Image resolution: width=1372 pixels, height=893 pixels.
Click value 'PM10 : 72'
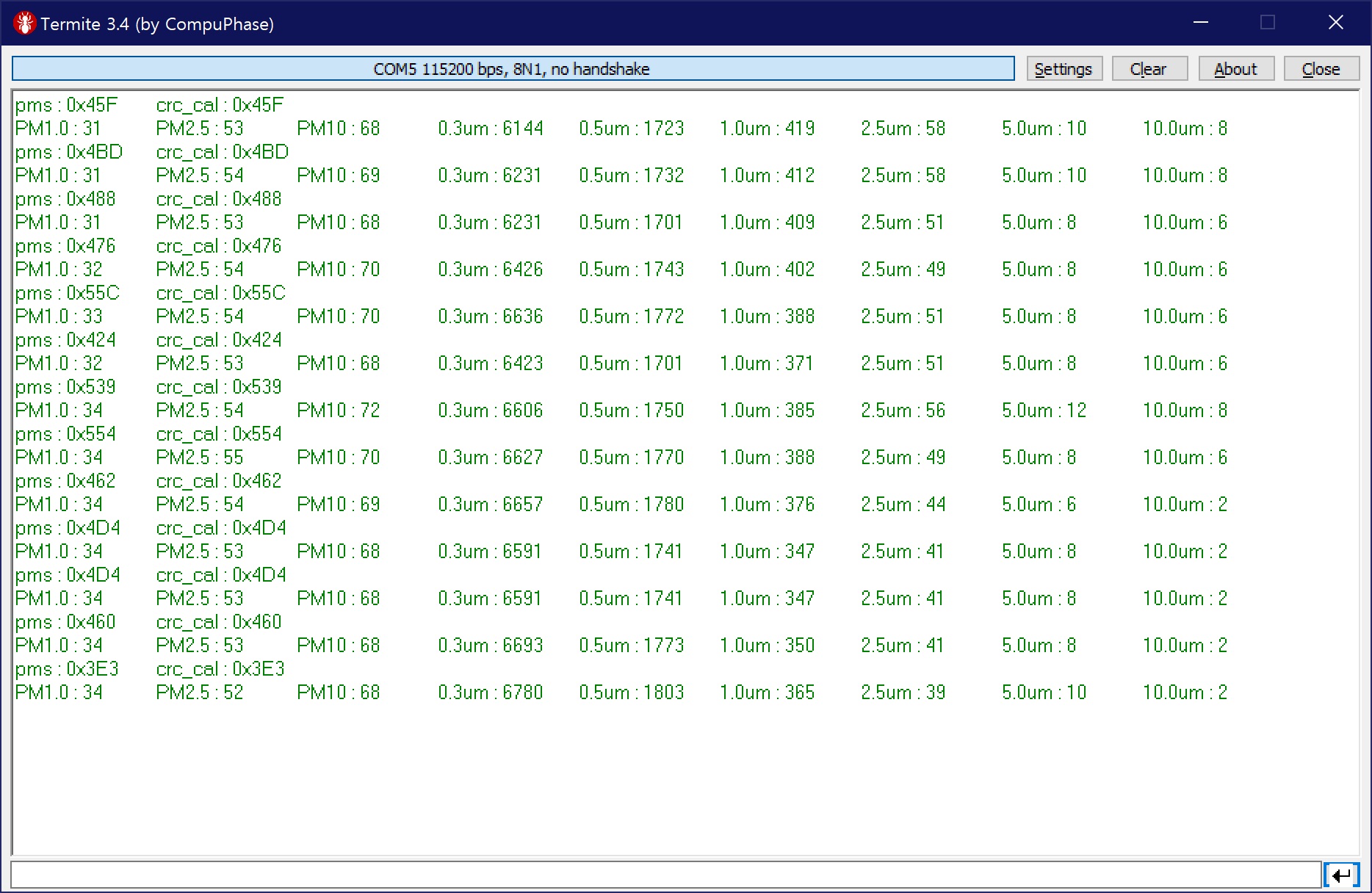click(339, 411)
